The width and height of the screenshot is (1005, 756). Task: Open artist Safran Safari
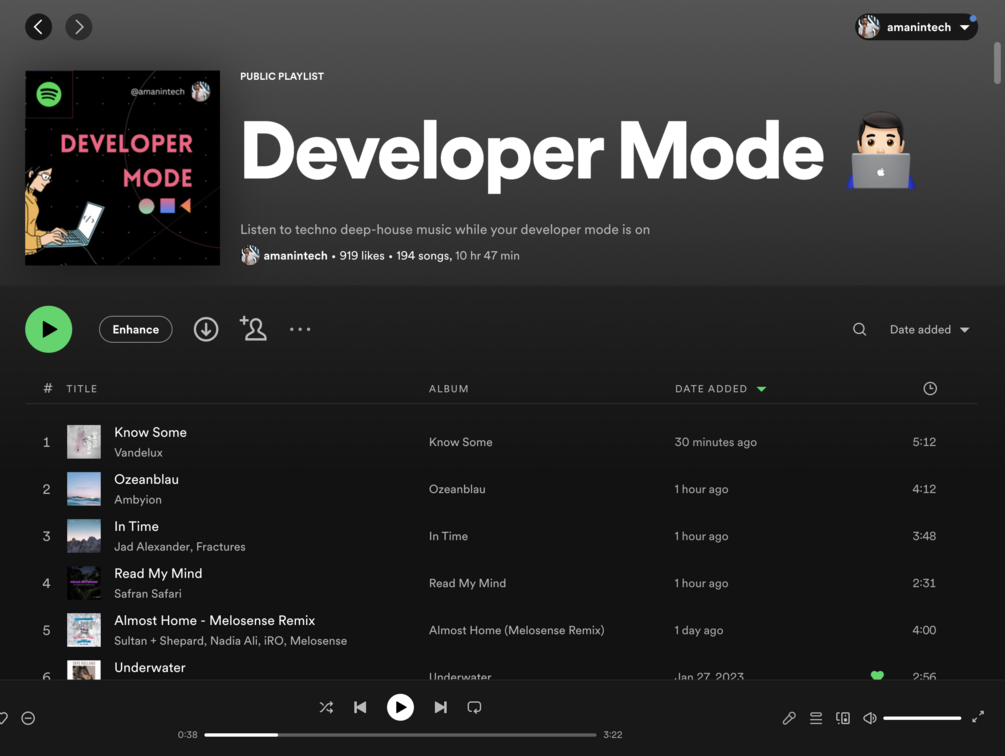pyautogui.click(x=147, y=594)
